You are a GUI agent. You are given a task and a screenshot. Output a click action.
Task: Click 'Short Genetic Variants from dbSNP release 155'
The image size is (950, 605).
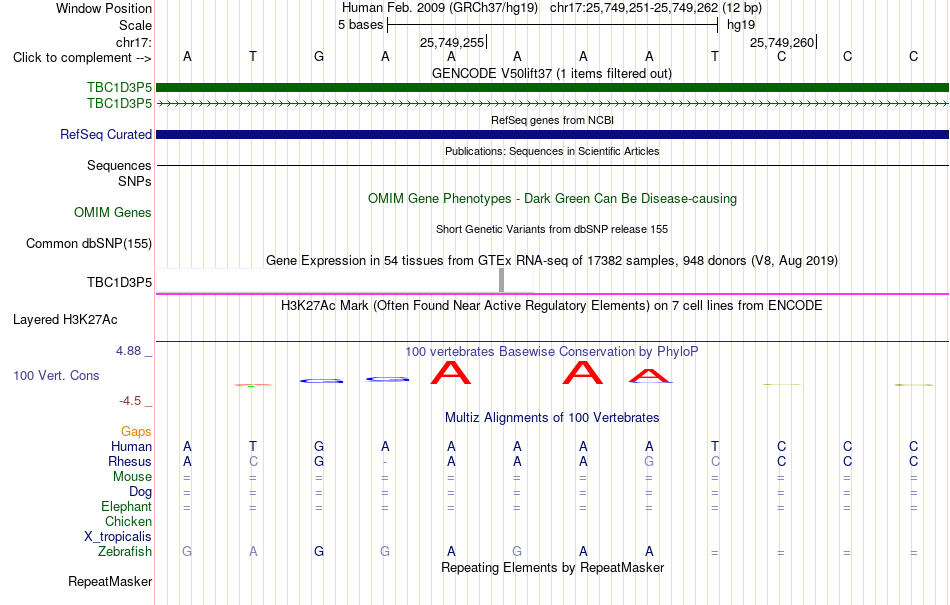(x=552, y=230)
